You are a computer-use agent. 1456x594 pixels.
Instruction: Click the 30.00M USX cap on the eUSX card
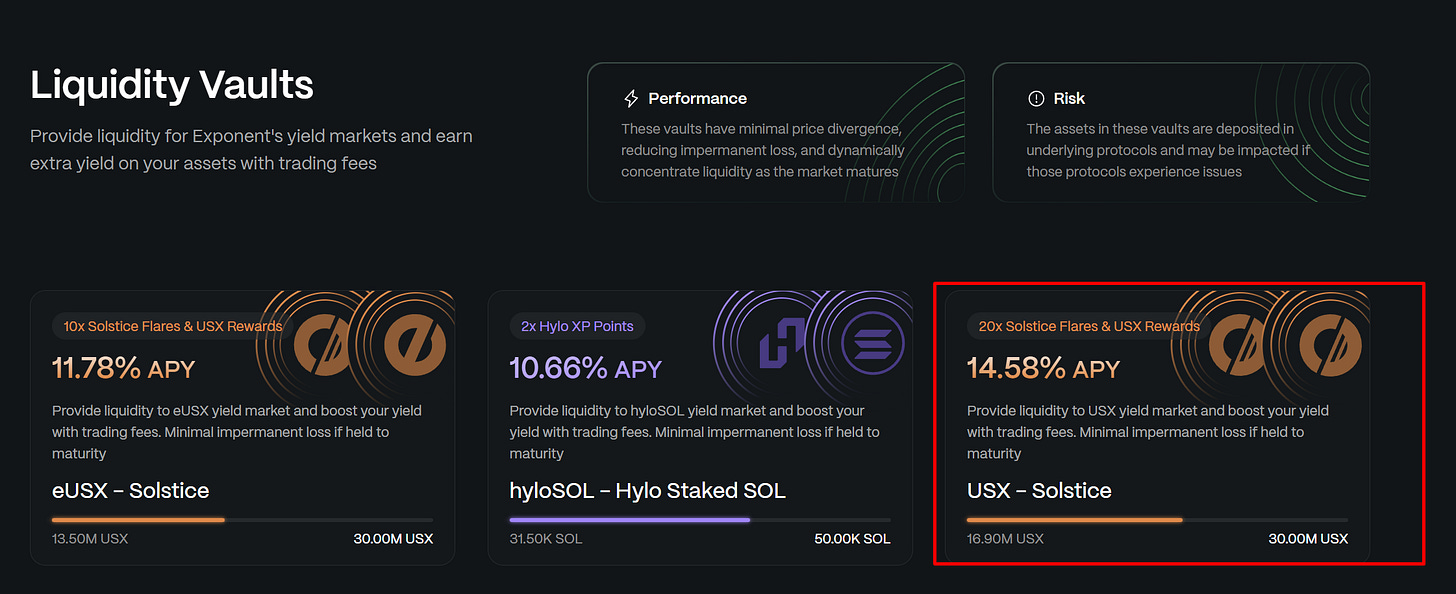[x=393, y=539]
